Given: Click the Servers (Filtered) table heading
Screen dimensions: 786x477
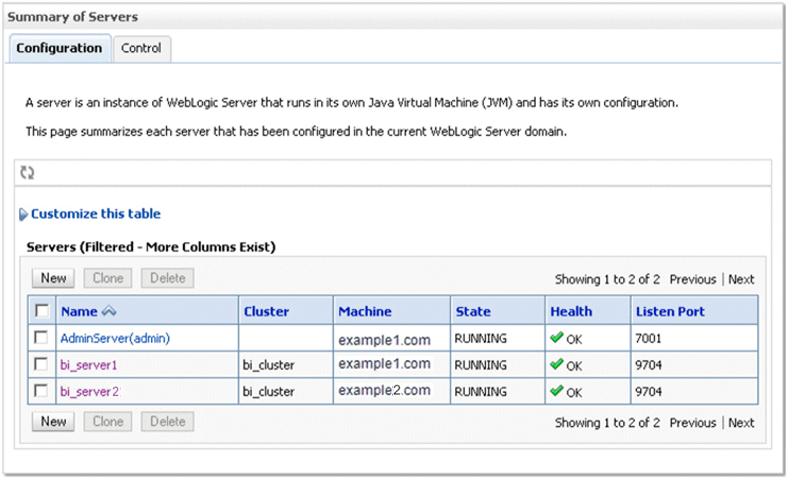Looking at the screenshot, I should [151, 247].
